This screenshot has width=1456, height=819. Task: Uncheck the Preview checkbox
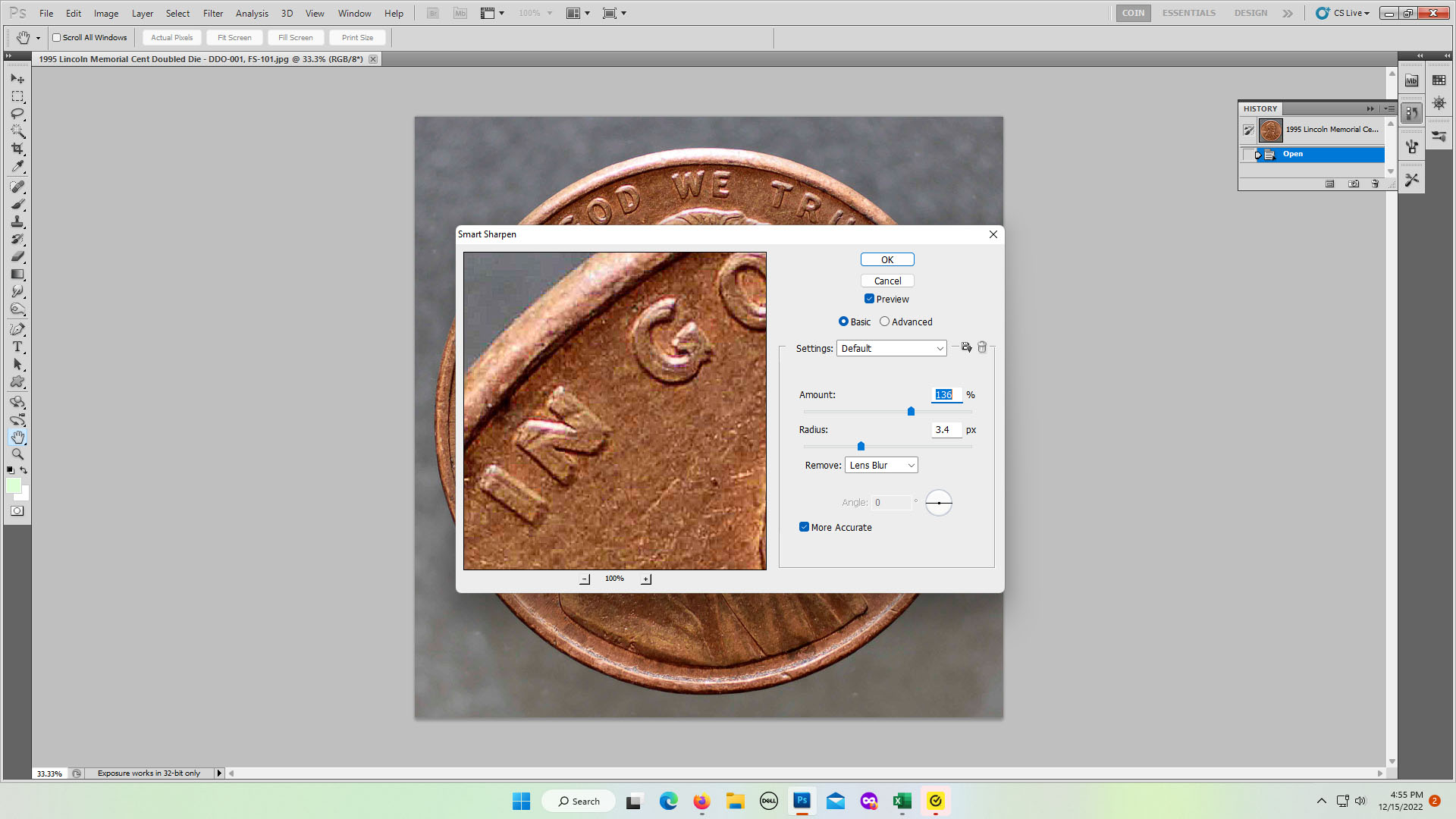pyautogui.click(x=869, y=299)
